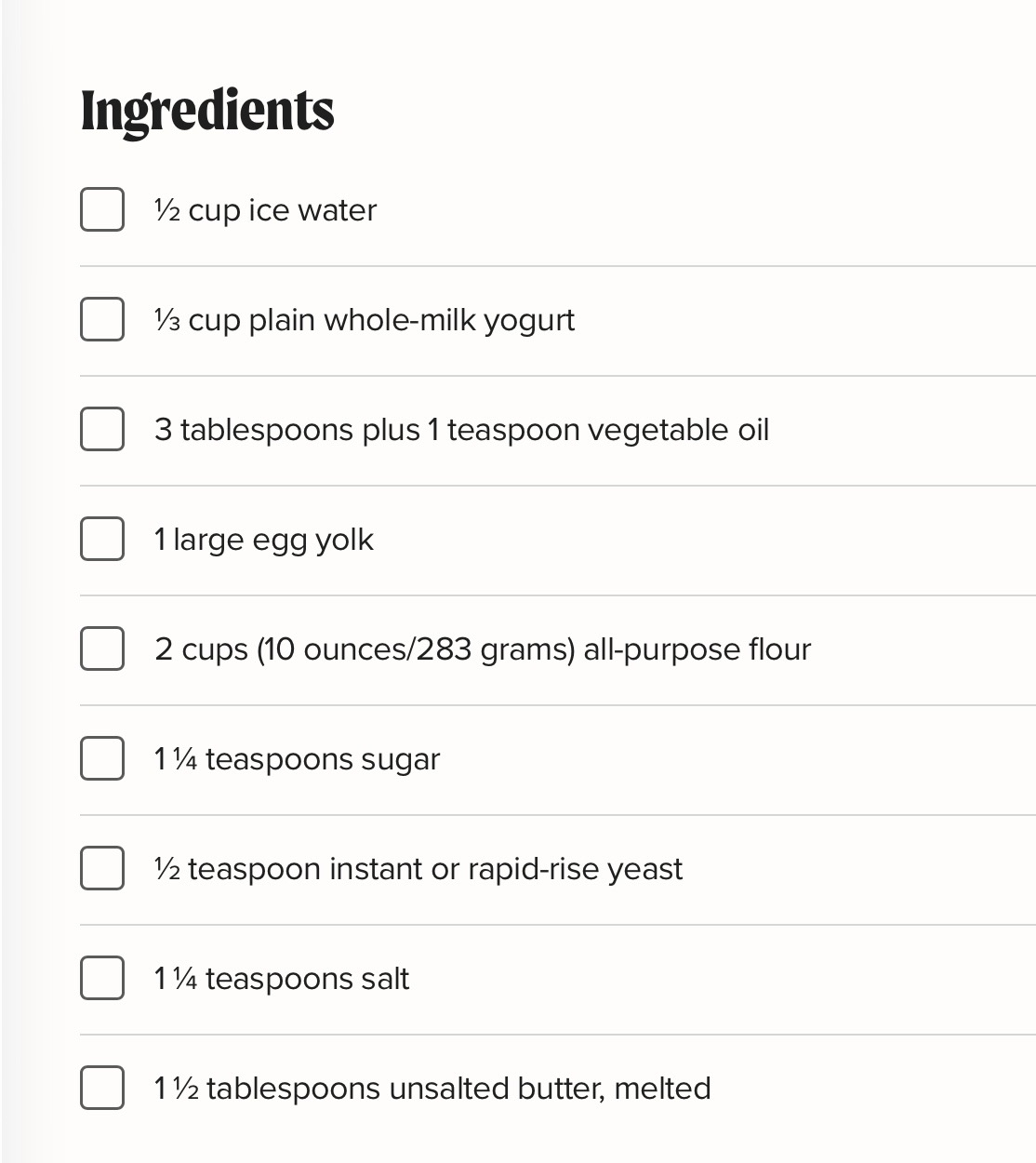
Task: Check the ice water ingredient checkbox
Action: (102, 209)
